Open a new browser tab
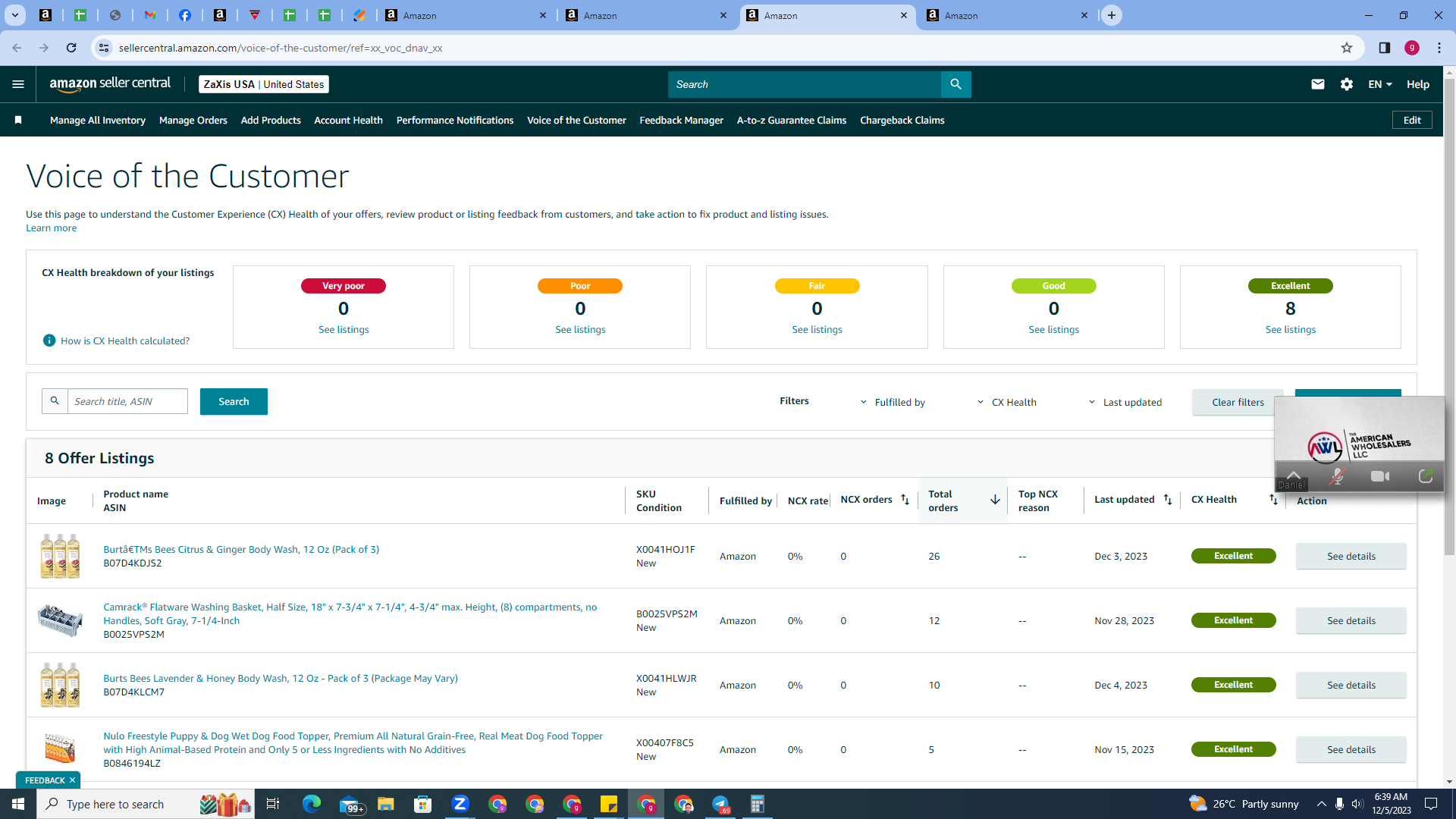Screen dimensions: 1456x819 click(x=1112, y=15)
